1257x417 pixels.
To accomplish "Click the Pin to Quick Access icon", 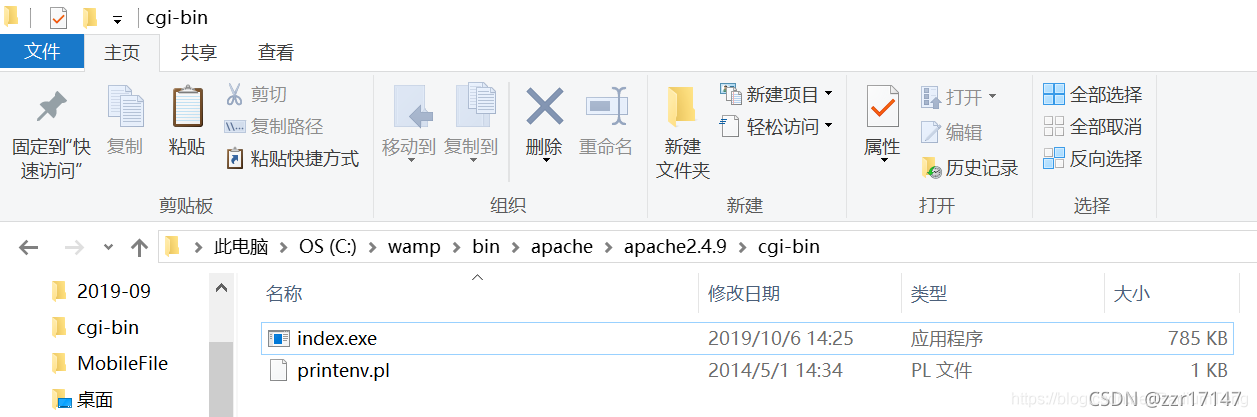I will tap(50, 107).
